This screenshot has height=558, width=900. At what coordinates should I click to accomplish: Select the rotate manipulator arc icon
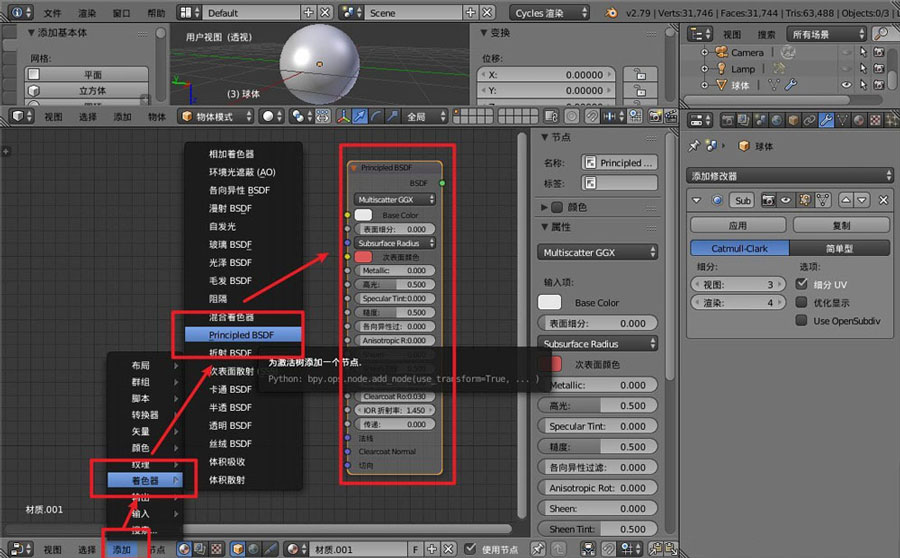376,117
